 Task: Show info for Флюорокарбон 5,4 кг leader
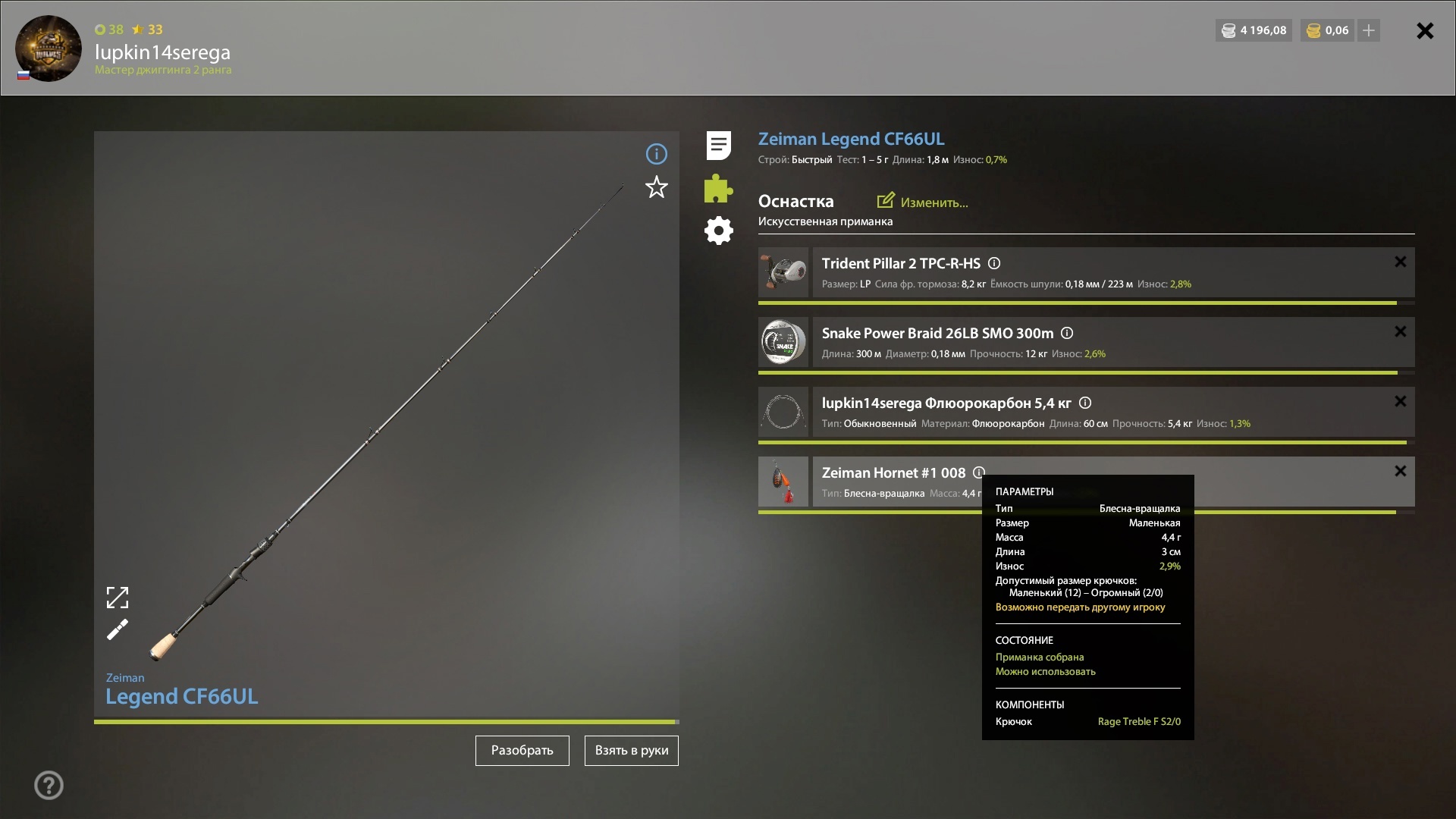click(1085, 403)
